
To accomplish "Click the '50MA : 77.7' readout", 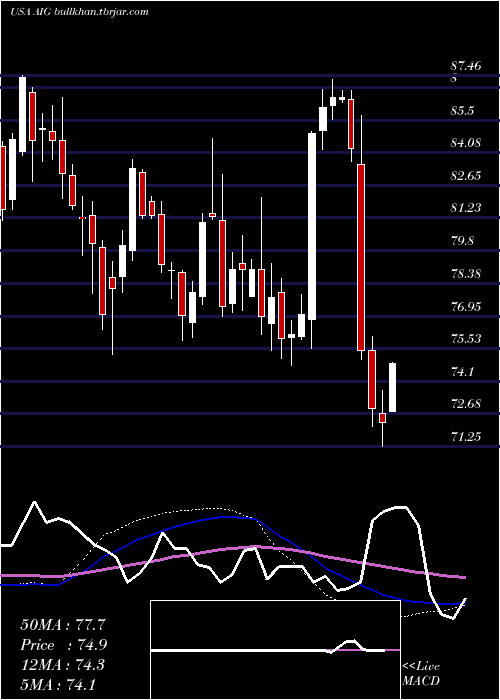I will tap(63, 625).
